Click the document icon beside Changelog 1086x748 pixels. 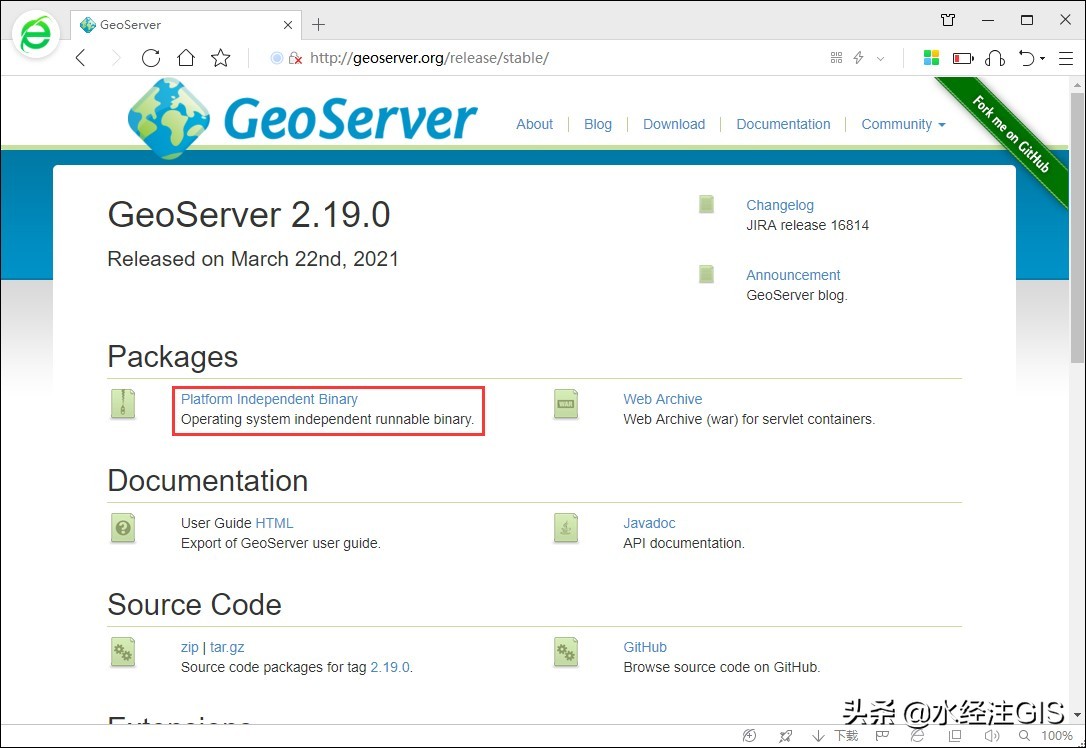(706, 204)
